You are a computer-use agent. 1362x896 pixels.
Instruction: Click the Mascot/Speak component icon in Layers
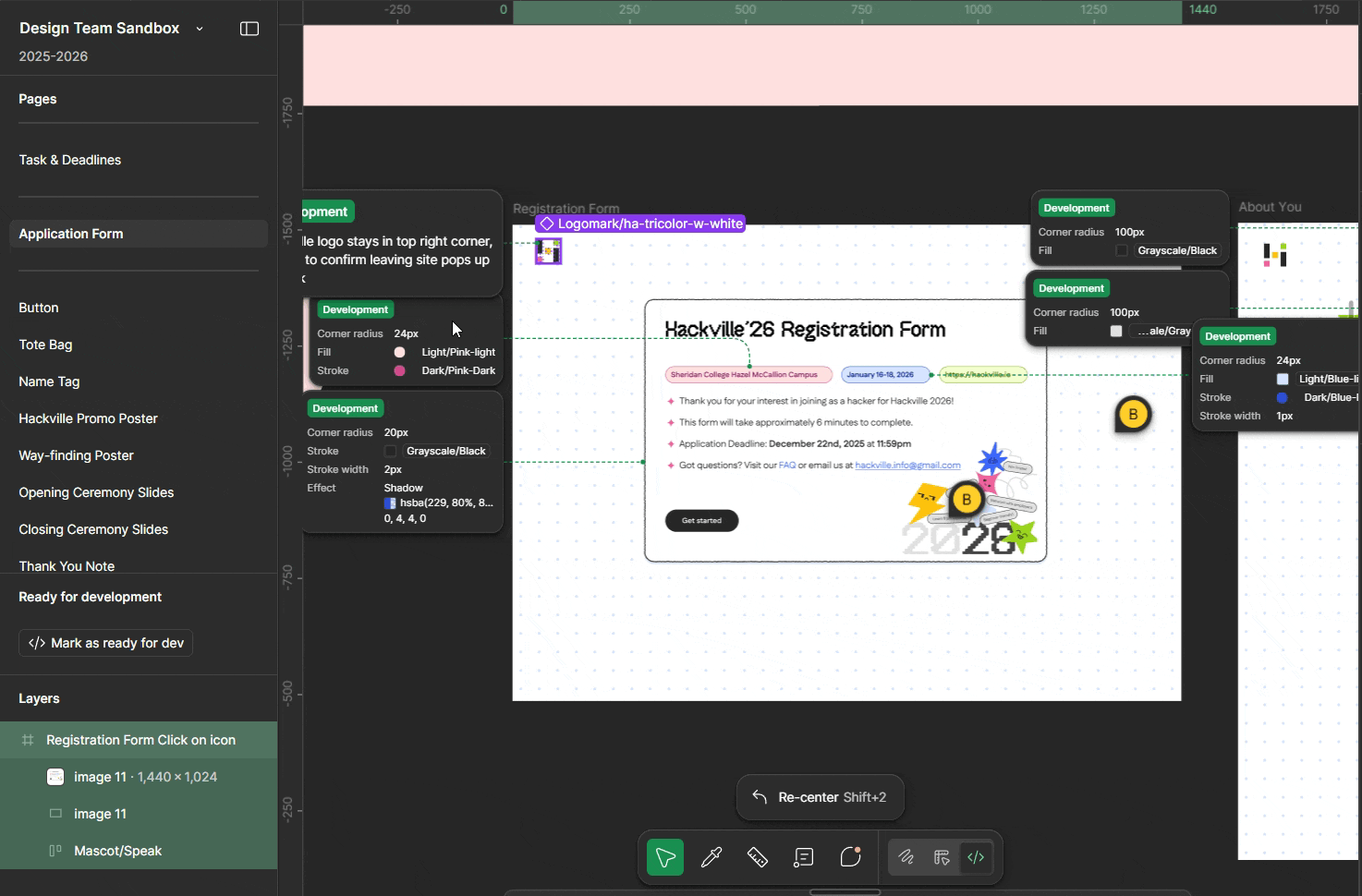pos(55,851)
